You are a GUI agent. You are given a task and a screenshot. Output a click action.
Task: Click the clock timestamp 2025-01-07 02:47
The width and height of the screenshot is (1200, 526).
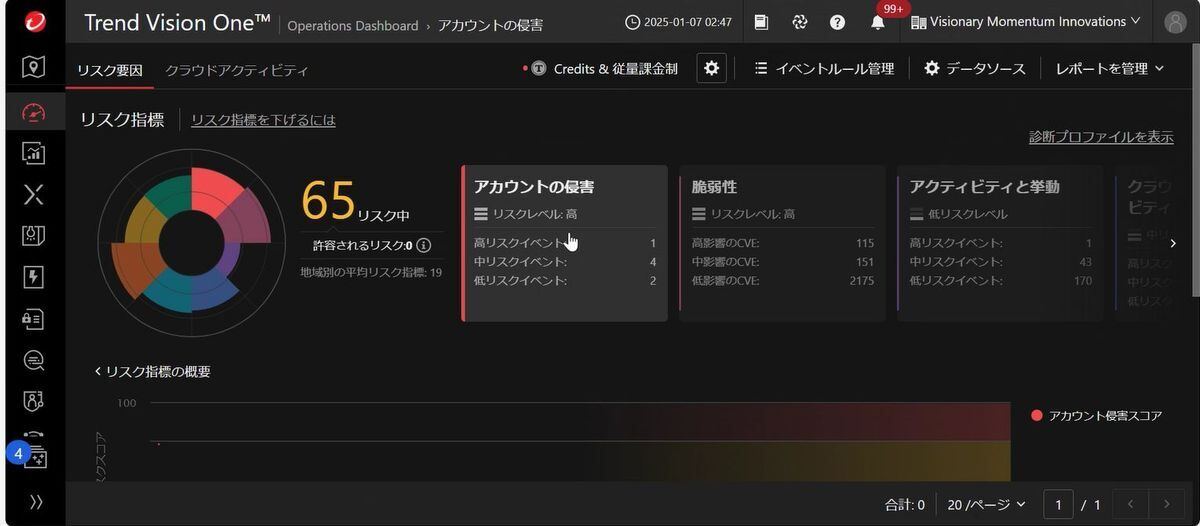pyautogui.click(x=678, y=21)
